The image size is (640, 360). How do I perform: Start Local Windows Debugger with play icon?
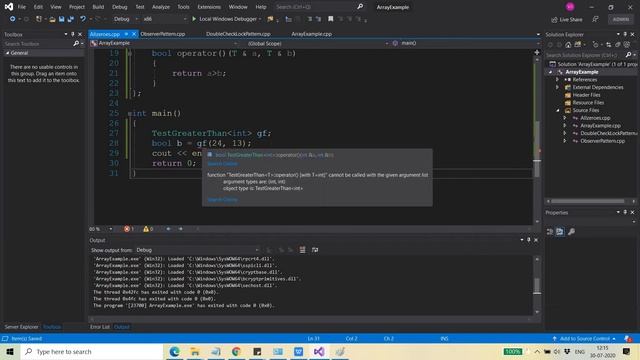[194, 19]
